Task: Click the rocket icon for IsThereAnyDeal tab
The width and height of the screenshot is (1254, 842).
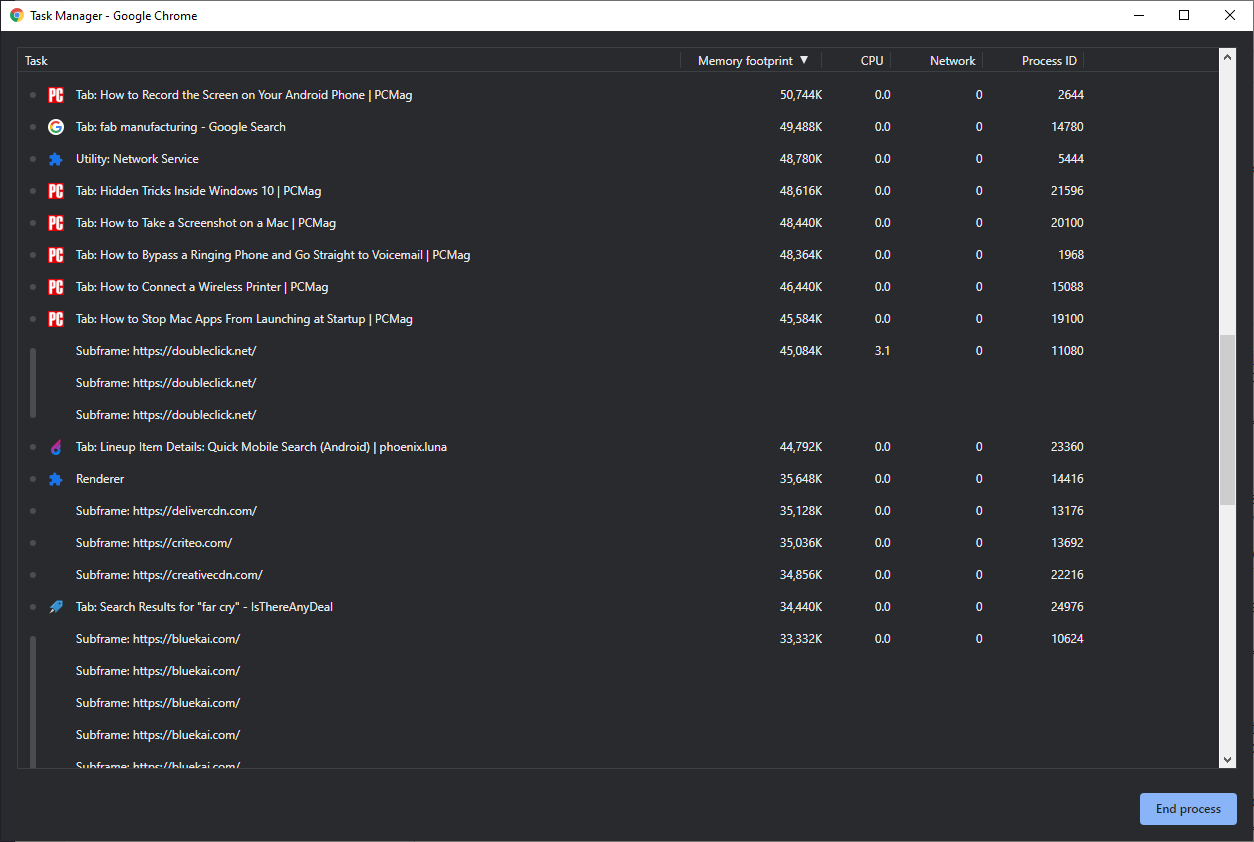Action: click(x=56, y=607)
